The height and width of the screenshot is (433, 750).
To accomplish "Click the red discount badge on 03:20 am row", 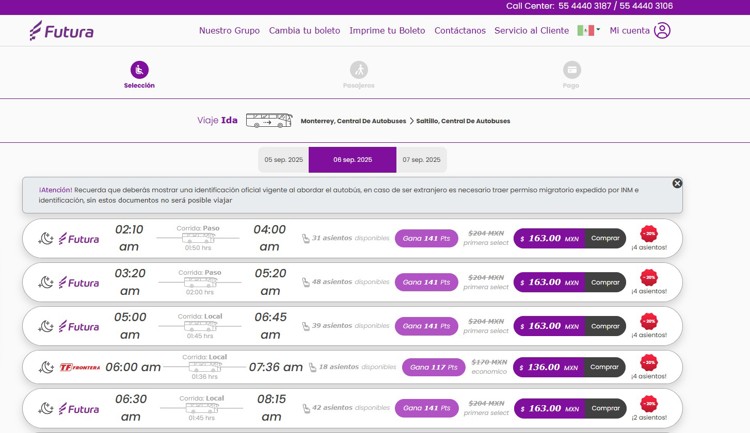I will click(649, 278).
